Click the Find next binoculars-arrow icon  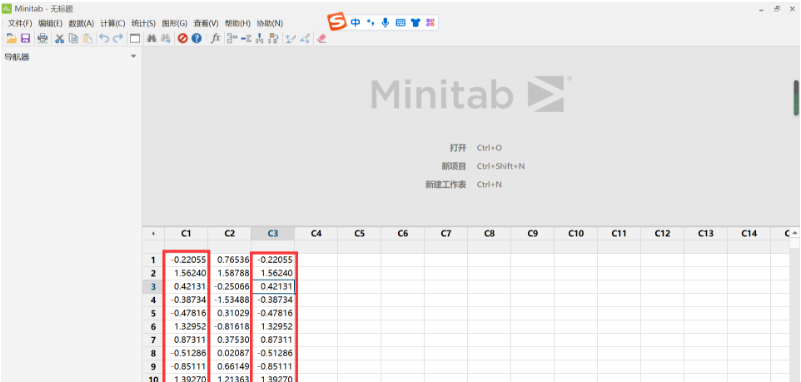pyautogui.click(x=166, y=38)
